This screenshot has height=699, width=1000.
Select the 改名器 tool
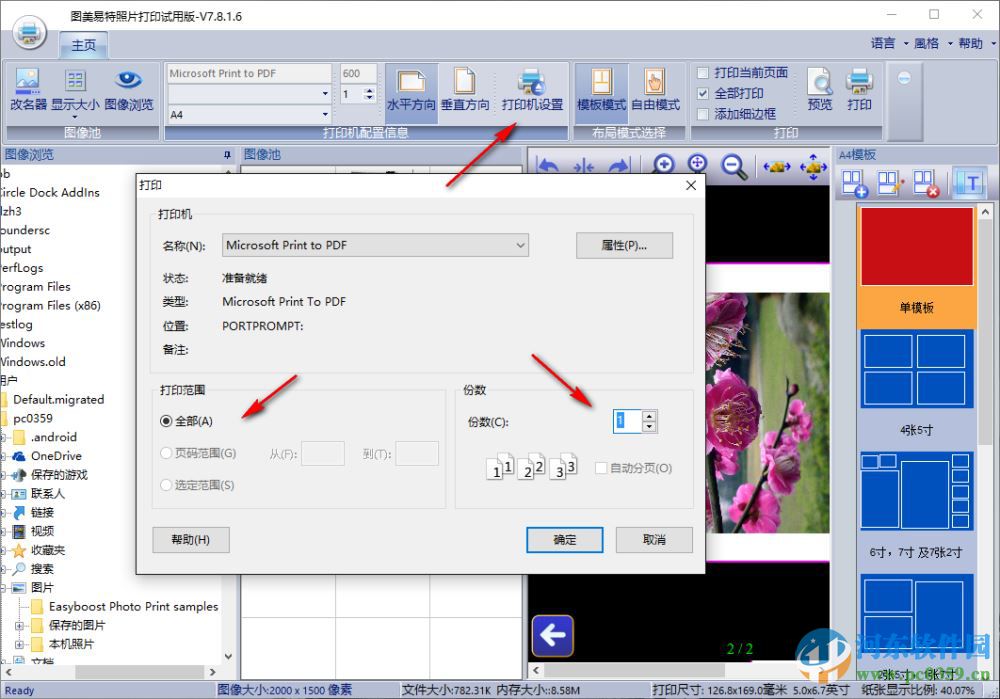pyautogui.click(x=26, y=89)
